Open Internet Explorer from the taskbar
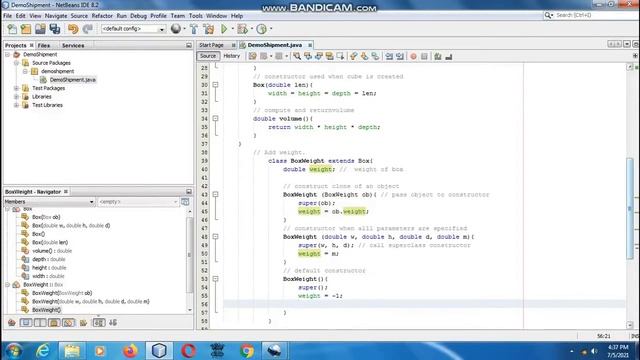Screen dimensions: 640x360 pos(43,351)
